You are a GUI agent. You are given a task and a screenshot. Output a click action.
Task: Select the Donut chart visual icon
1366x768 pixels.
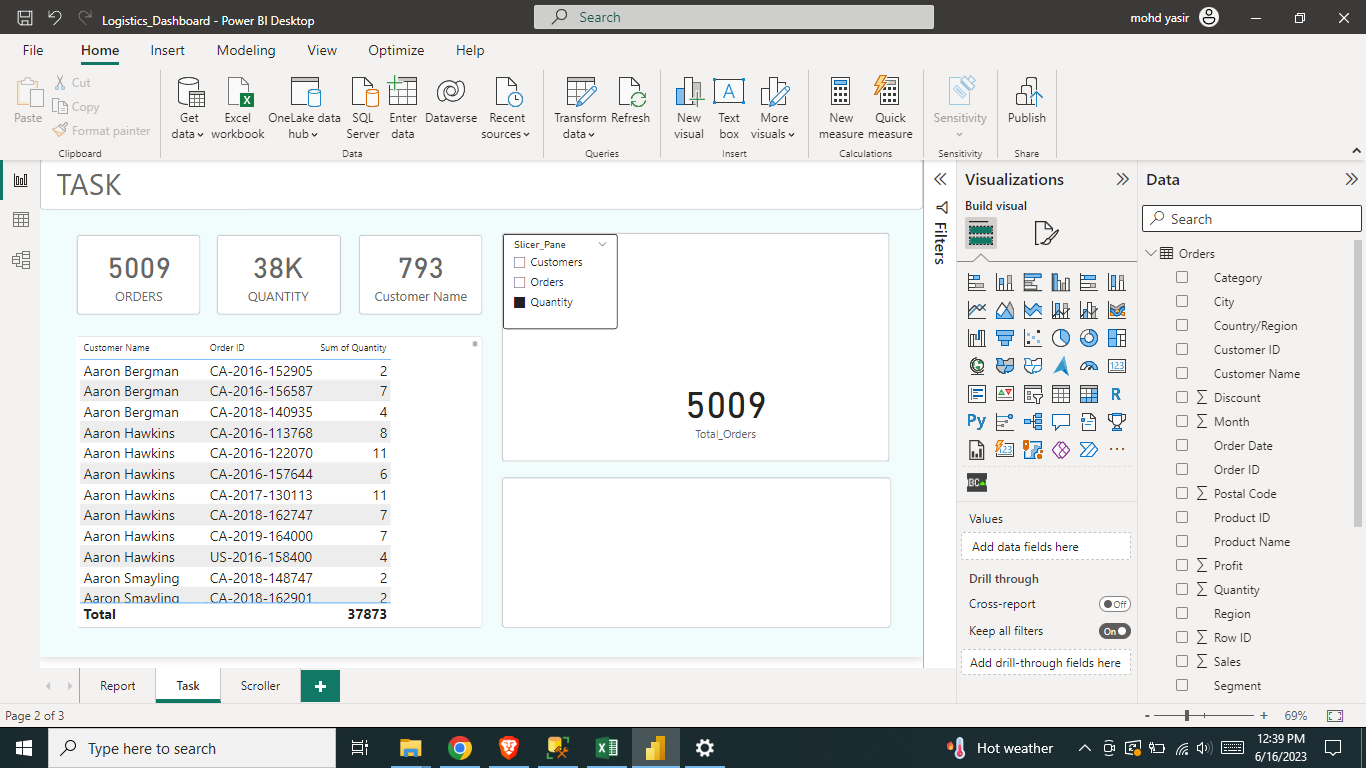1089,338
